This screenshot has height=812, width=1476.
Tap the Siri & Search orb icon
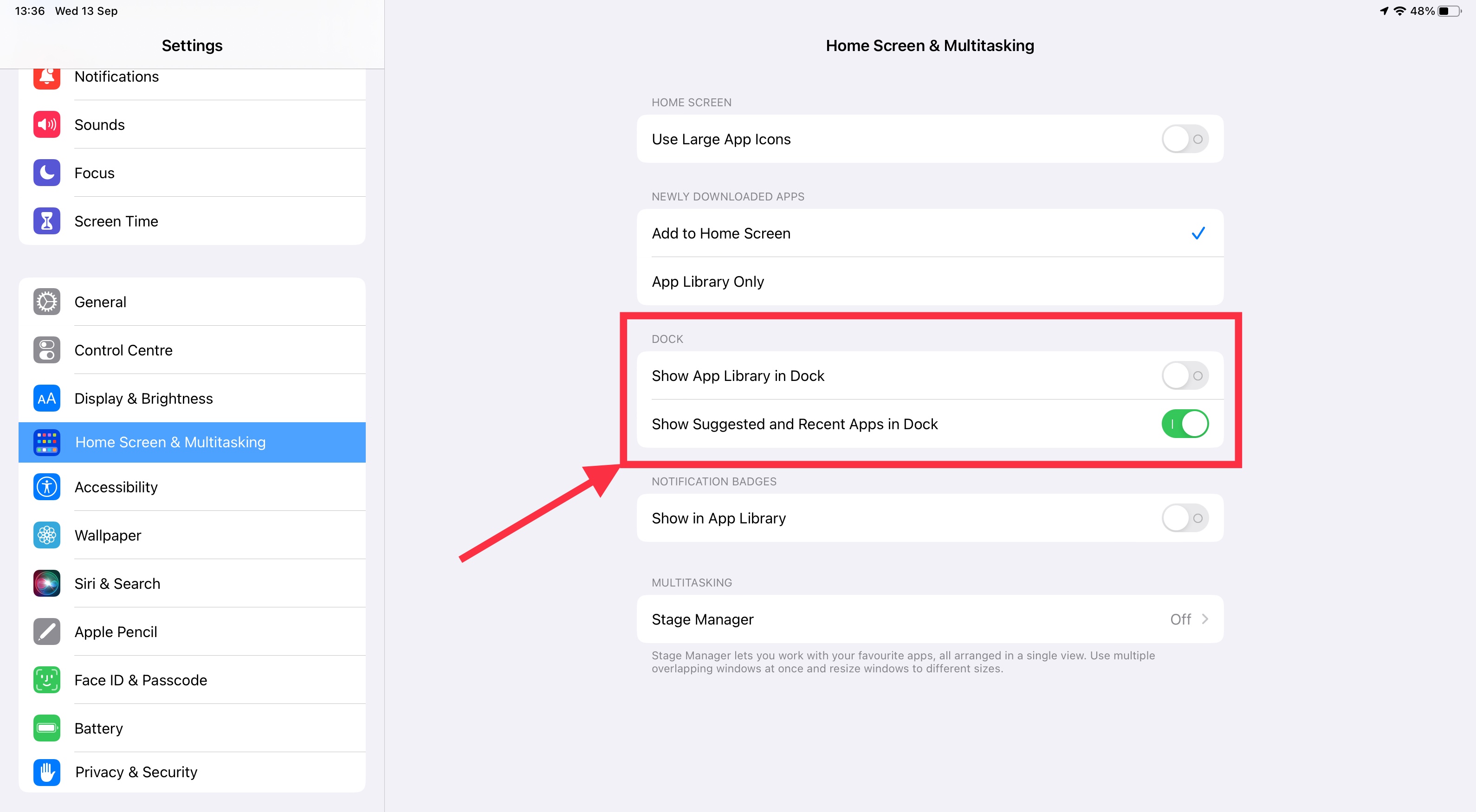point(46,584)
